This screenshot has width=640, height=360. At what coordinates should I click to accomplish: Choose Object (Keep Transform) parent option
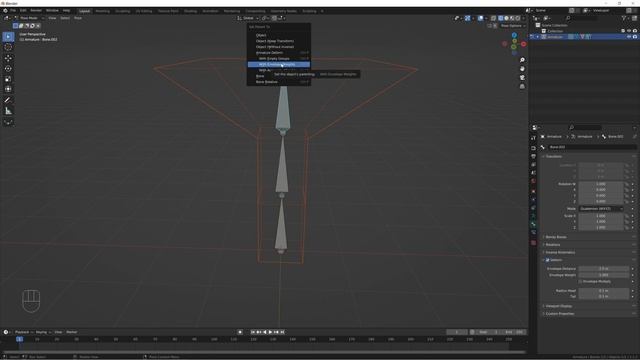click(x=279, y=41)
